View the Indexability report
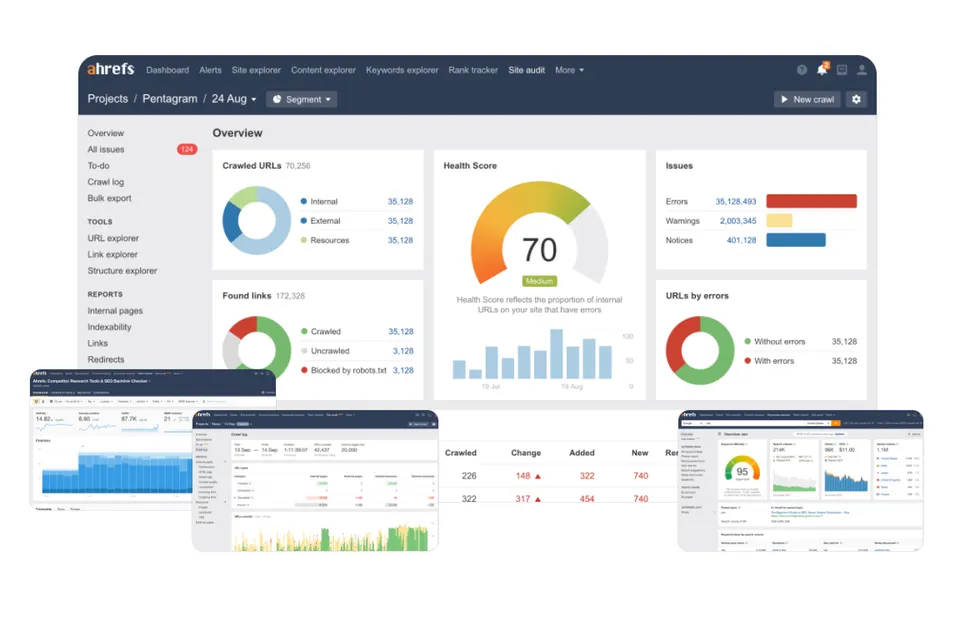This screenshot has width=960, height=622. point(109,327)
